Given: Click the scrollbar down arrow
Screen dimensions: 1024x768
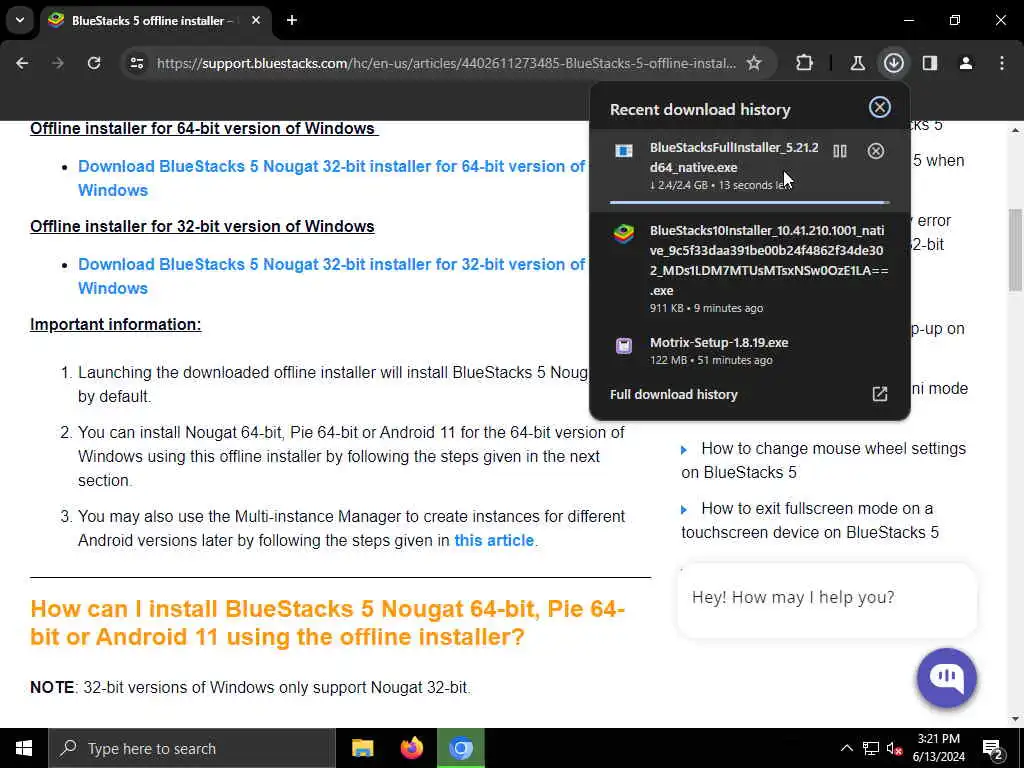Looking at the screenshot, I should [1015, 719].
